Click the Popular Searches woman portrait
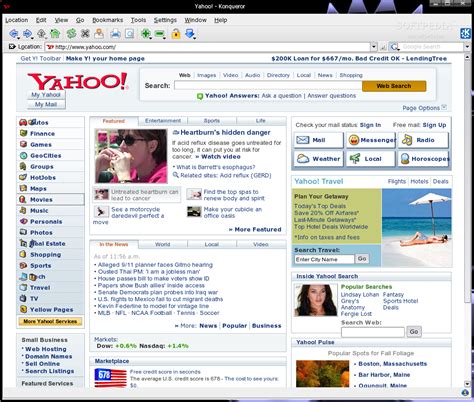The width and height of the screenshot is (474, 402). click(316, 300)
